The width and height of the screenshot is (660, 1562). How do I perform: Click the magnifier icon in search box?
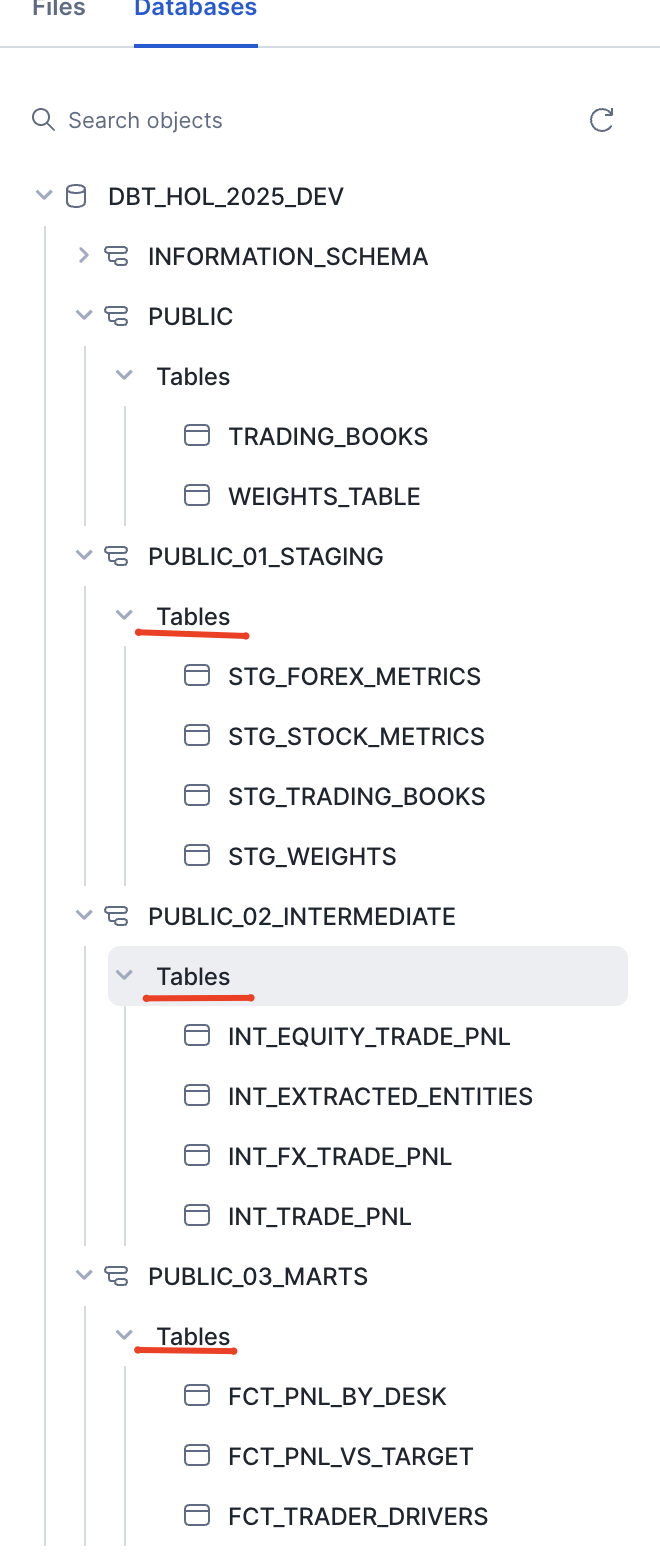point(43,120)
